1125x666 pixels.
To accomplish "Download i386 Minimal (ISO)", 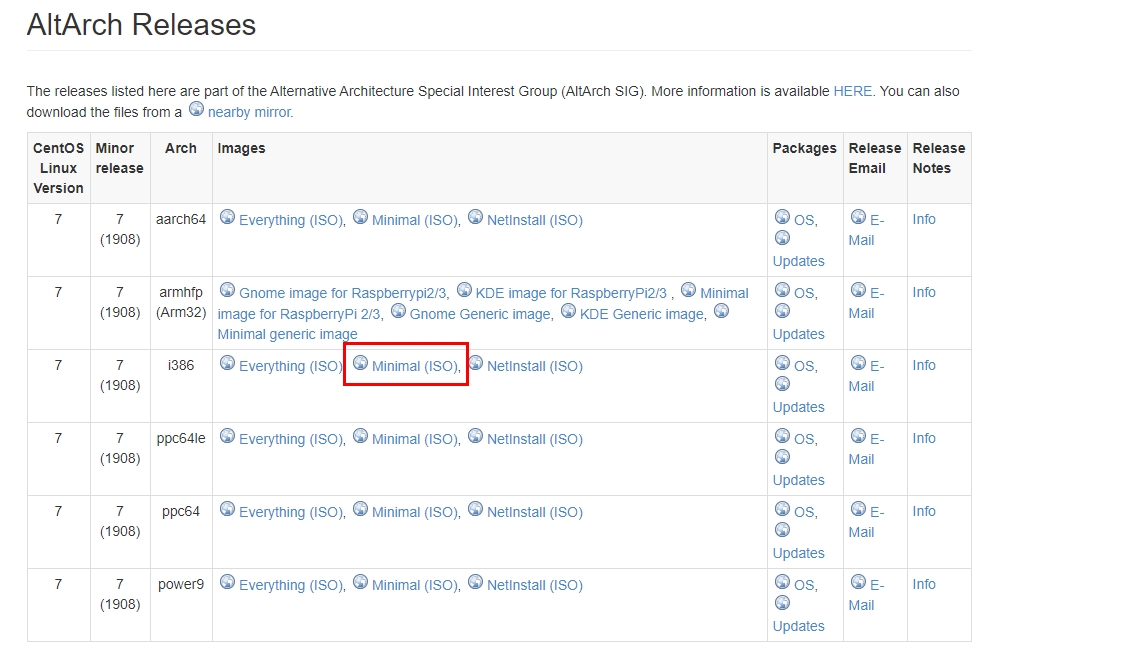I will tap(413, 366).
